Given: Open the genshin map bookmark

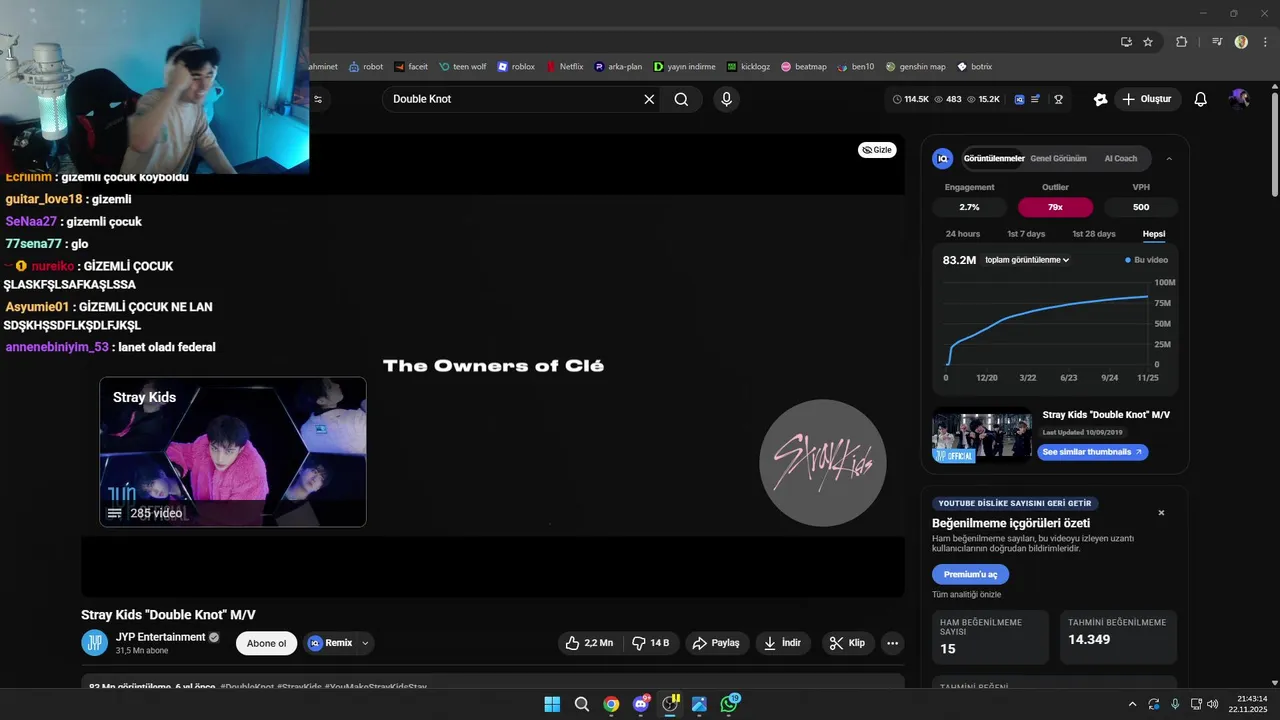Looking at the screenshot, I should pos(915,67).
